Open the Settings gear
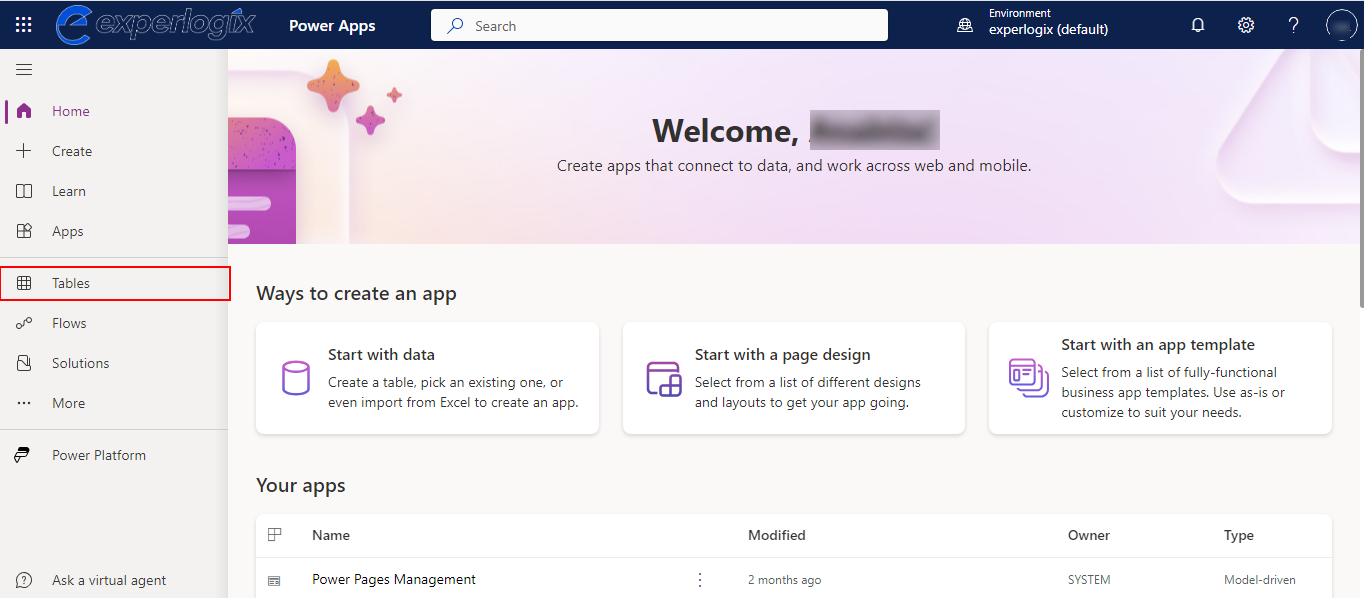Viewport: 1364px width, 598px height. pos(1246,26)
